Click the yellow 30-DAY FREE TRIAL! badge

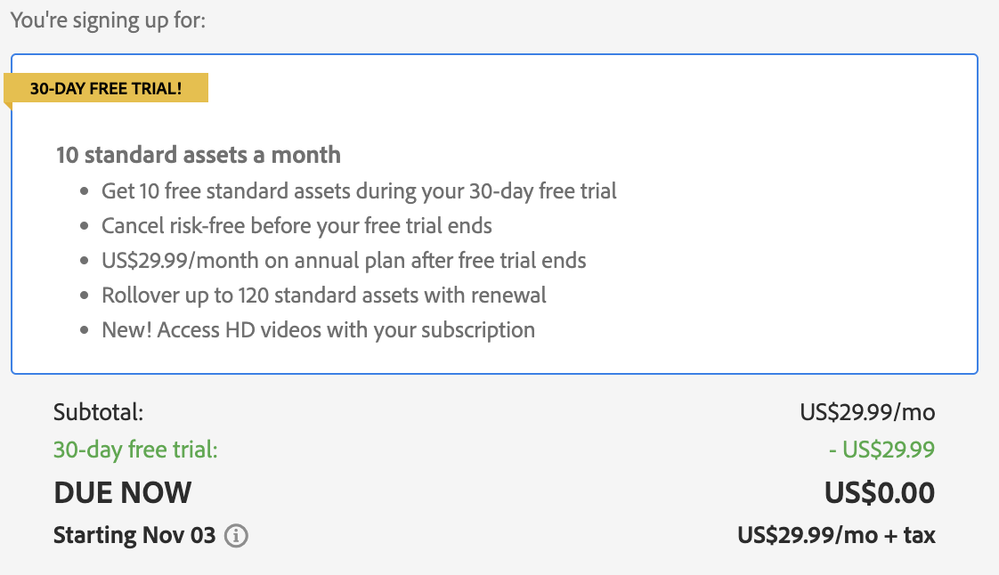tap(106, 88)
